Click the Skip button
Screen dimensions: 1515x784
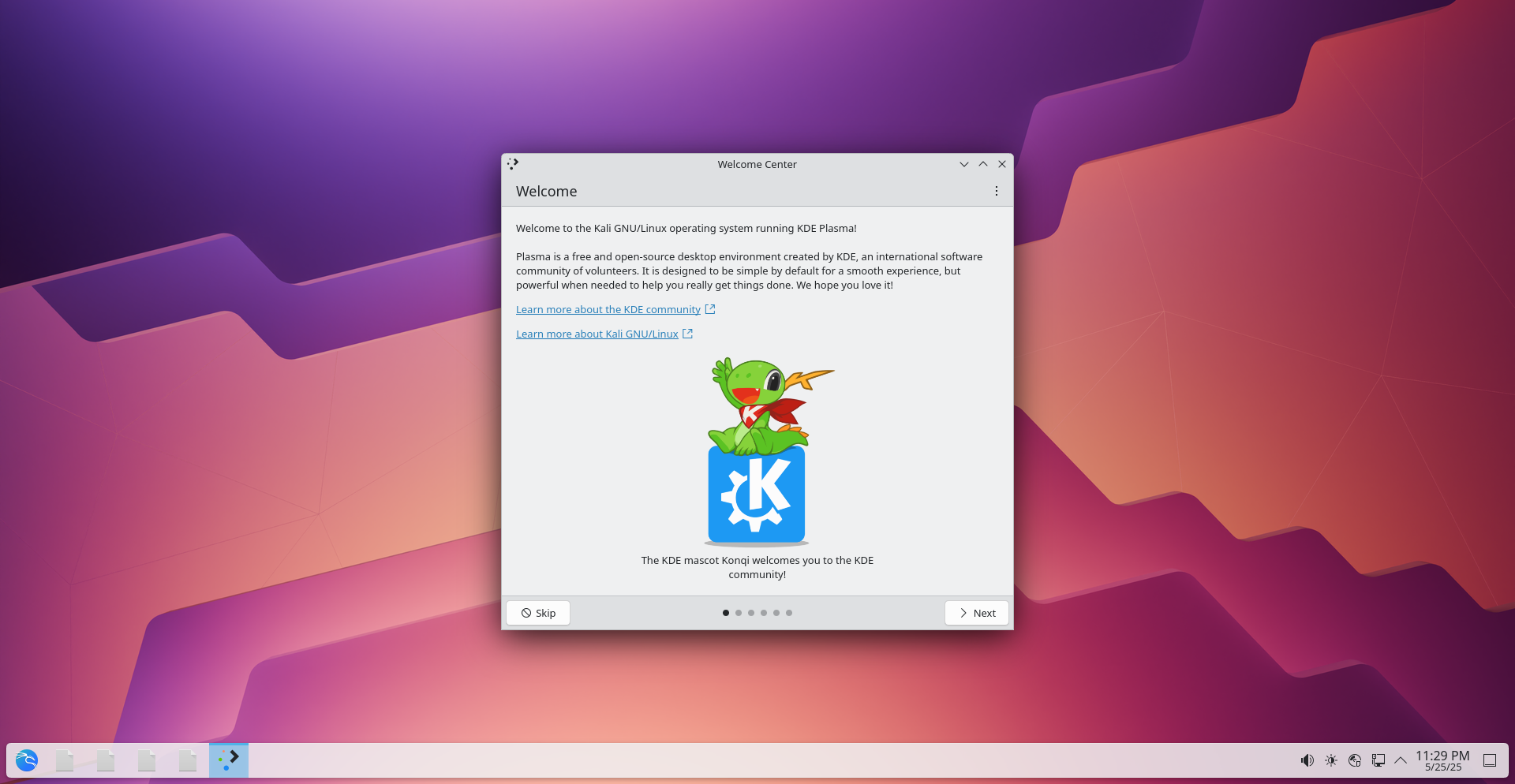pyautogui.click(x=538, y=613)
